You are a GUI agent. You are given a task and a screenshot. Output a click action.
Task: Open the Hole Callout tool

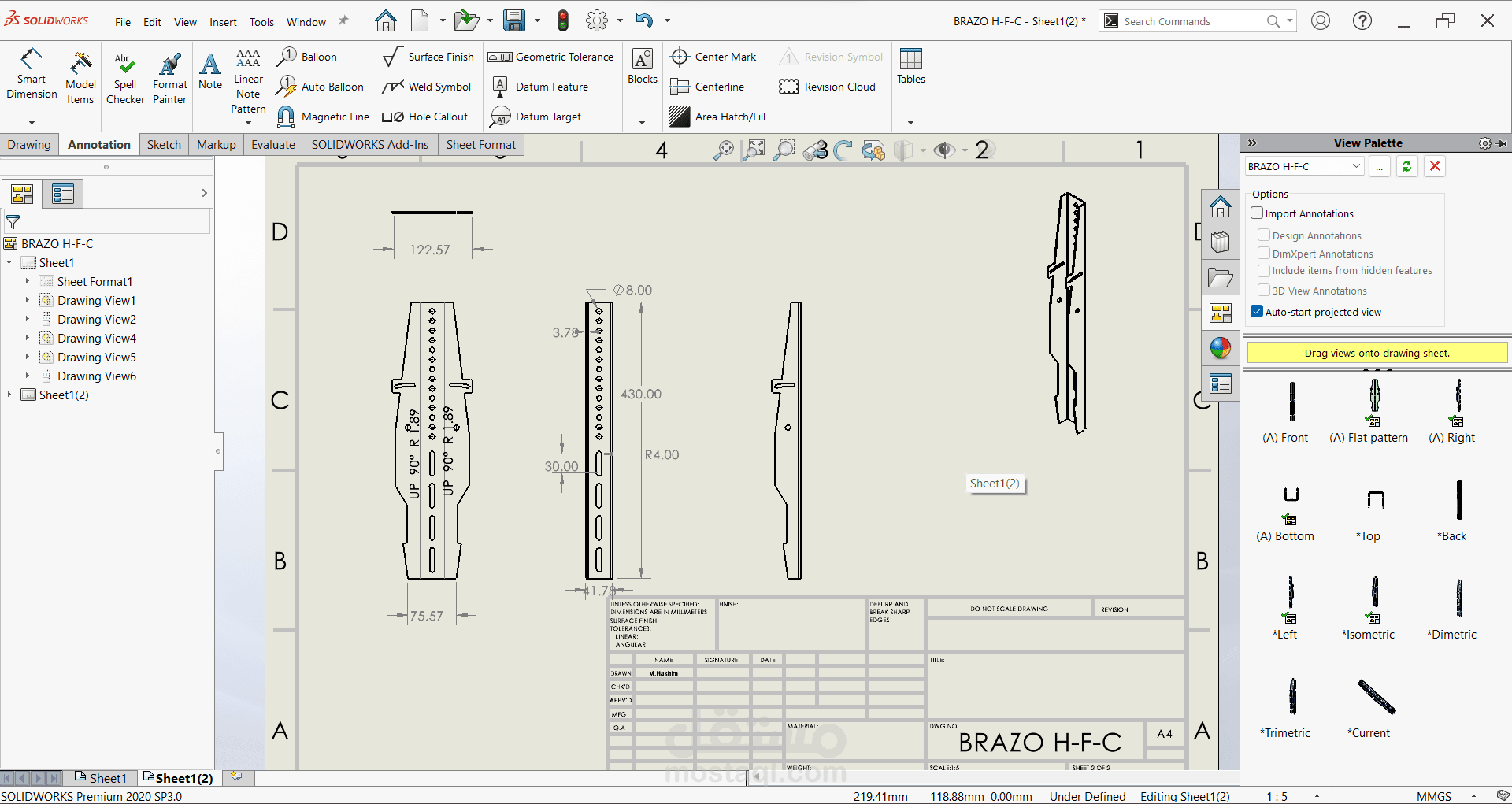pyautogui.click(x=424, y=117)
